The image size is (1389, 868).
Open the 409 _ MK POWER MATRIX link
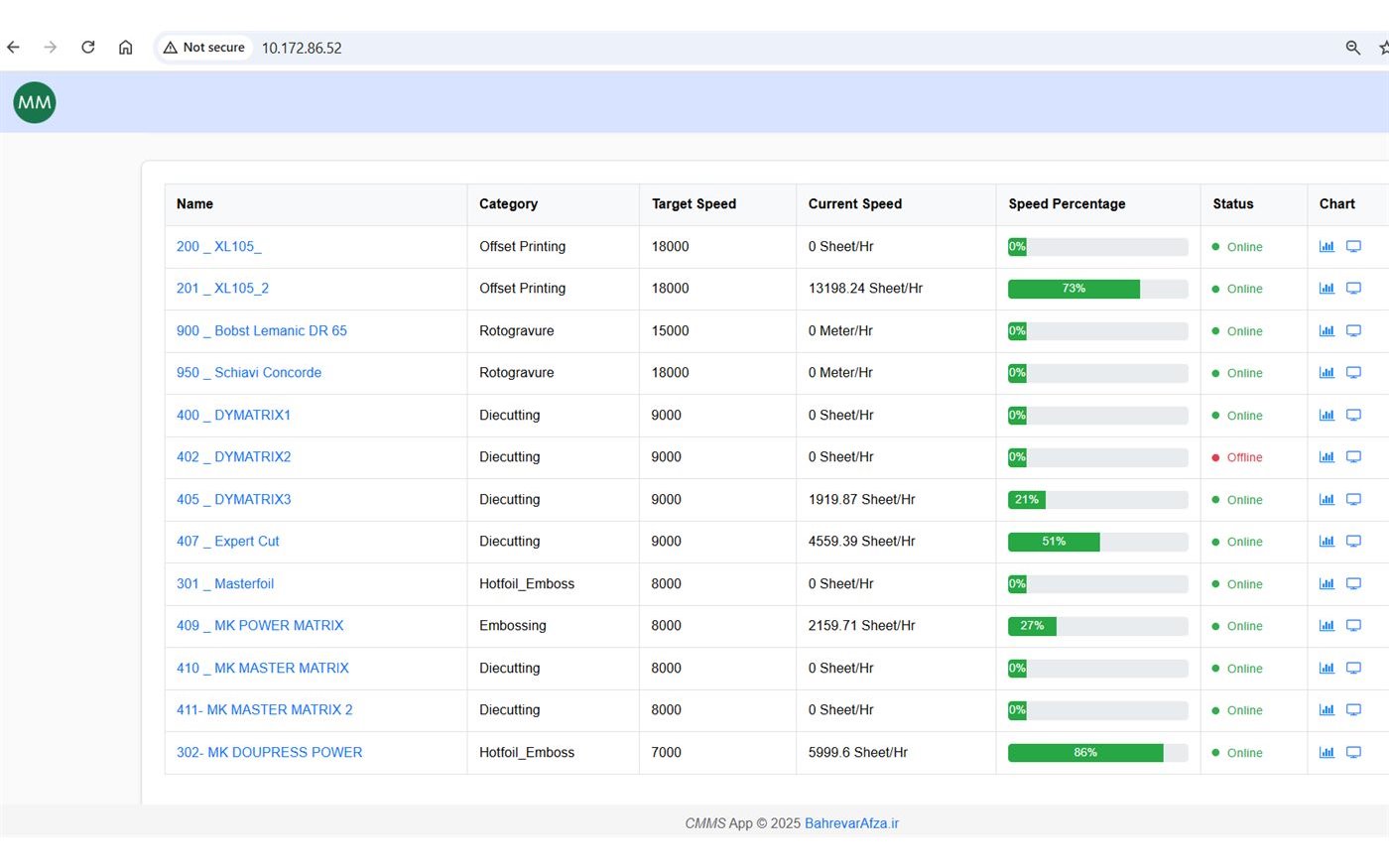pyautogui.click(x=260, y=626)
